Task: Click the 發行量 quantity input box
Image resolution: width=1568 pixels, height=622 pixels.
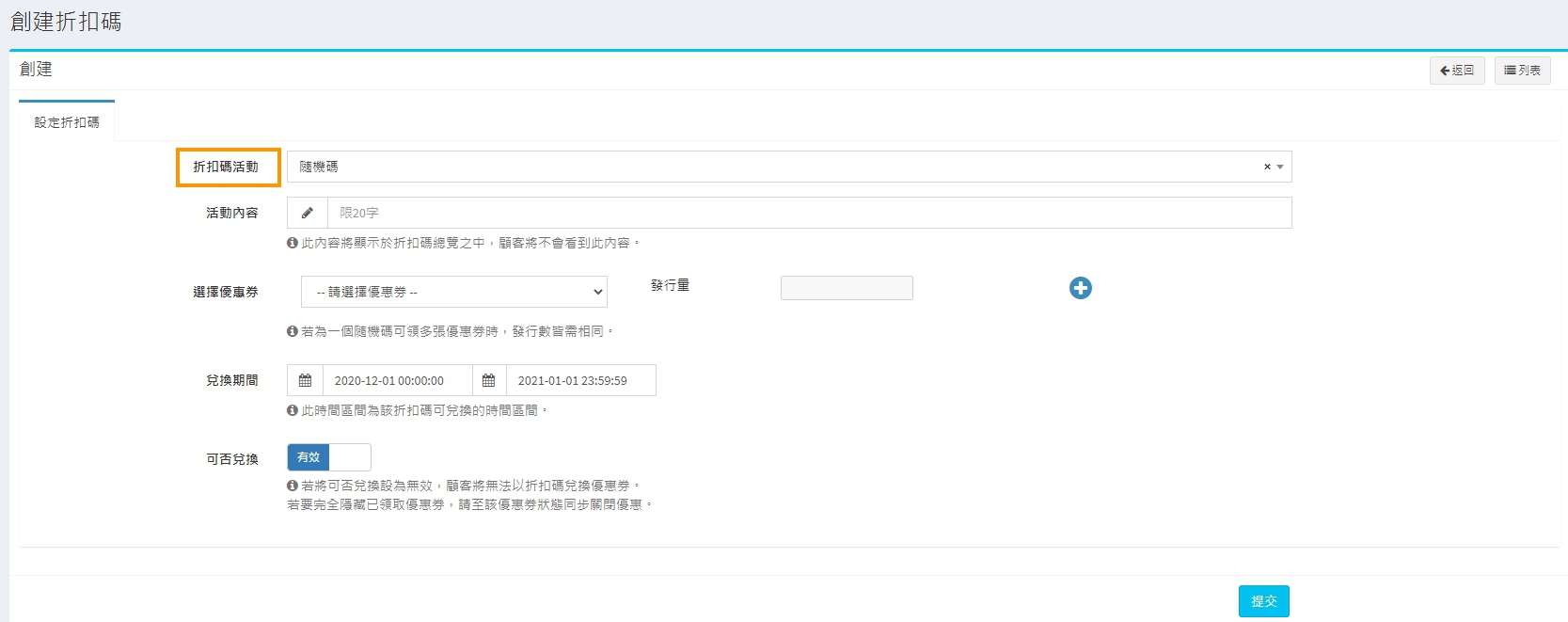Action: click(846, 288)
